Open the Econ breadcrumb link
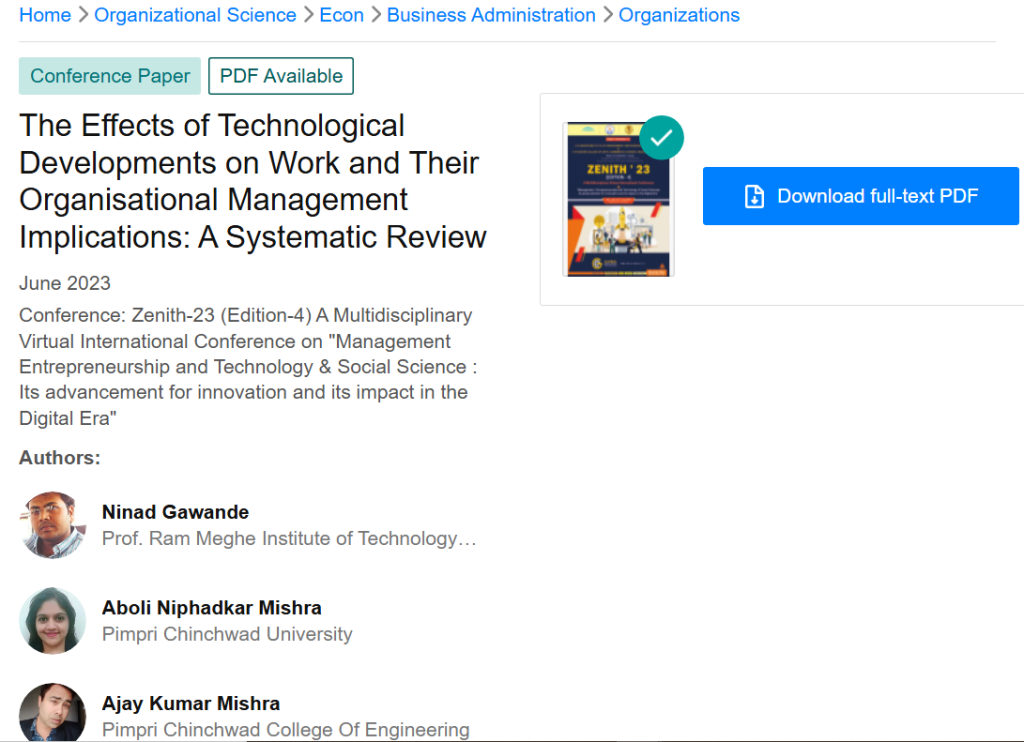1024x742 pixels. [341, 15]
